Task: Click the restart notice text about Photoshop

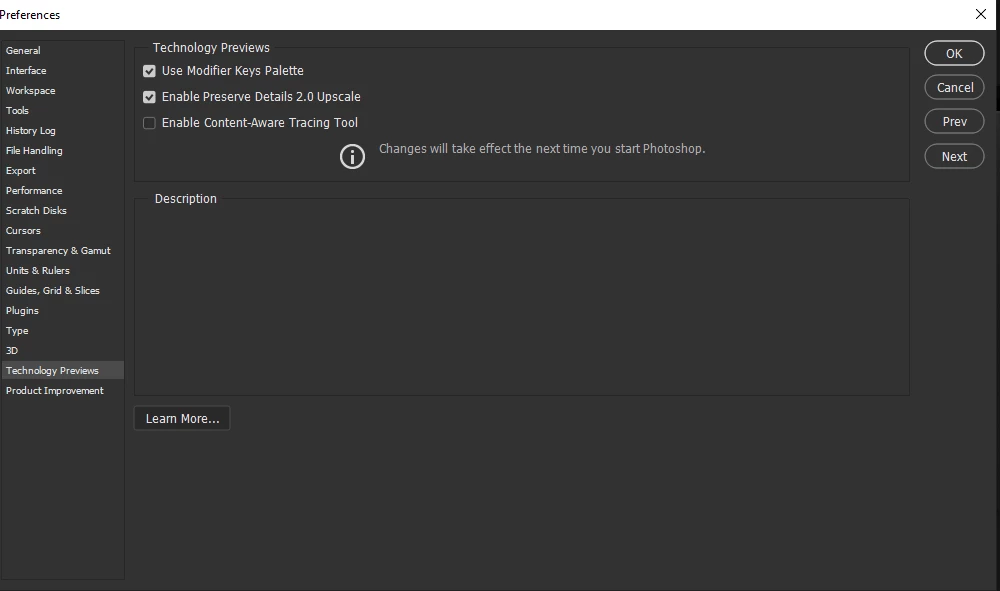Action: 542,149
